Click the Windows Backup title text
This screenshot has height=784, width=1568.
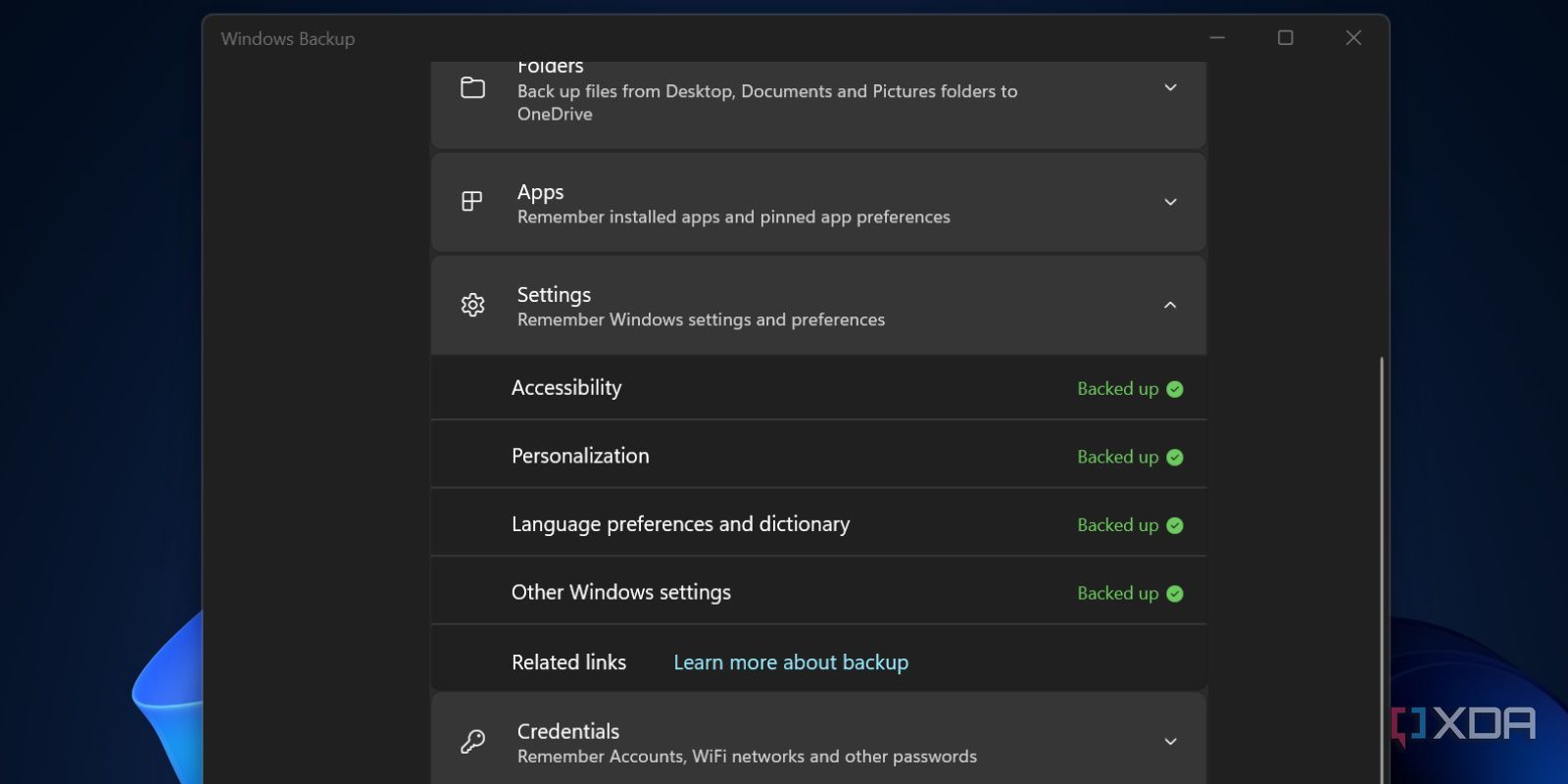pos(287,38)
